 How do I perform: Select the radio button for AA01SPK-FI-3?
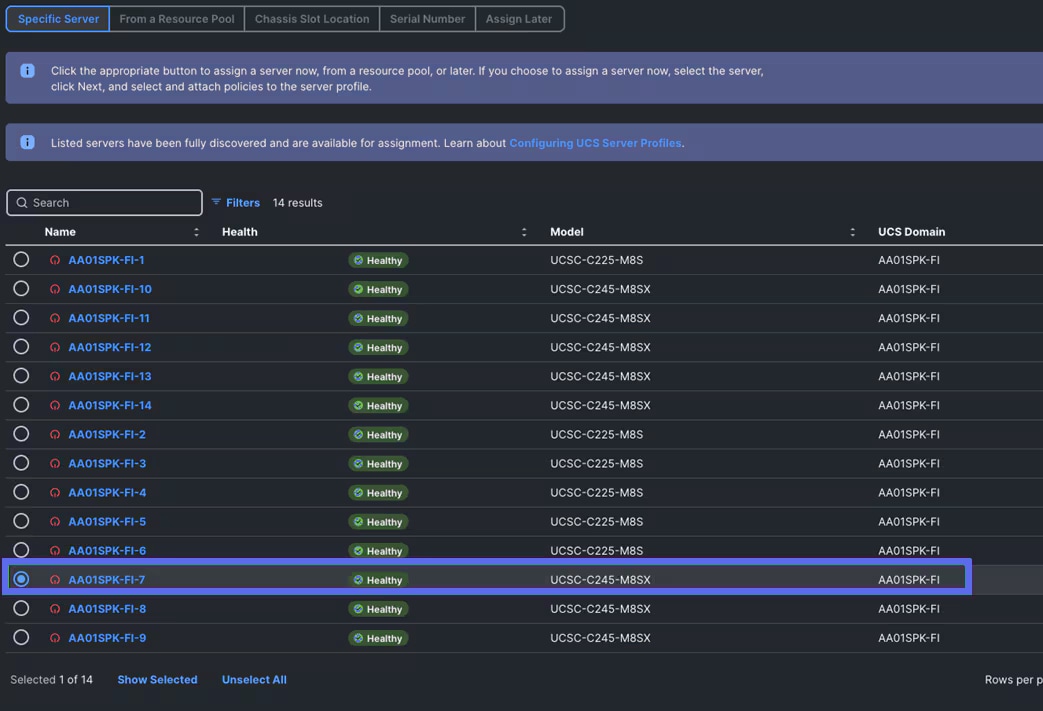[x=21, y=463]
